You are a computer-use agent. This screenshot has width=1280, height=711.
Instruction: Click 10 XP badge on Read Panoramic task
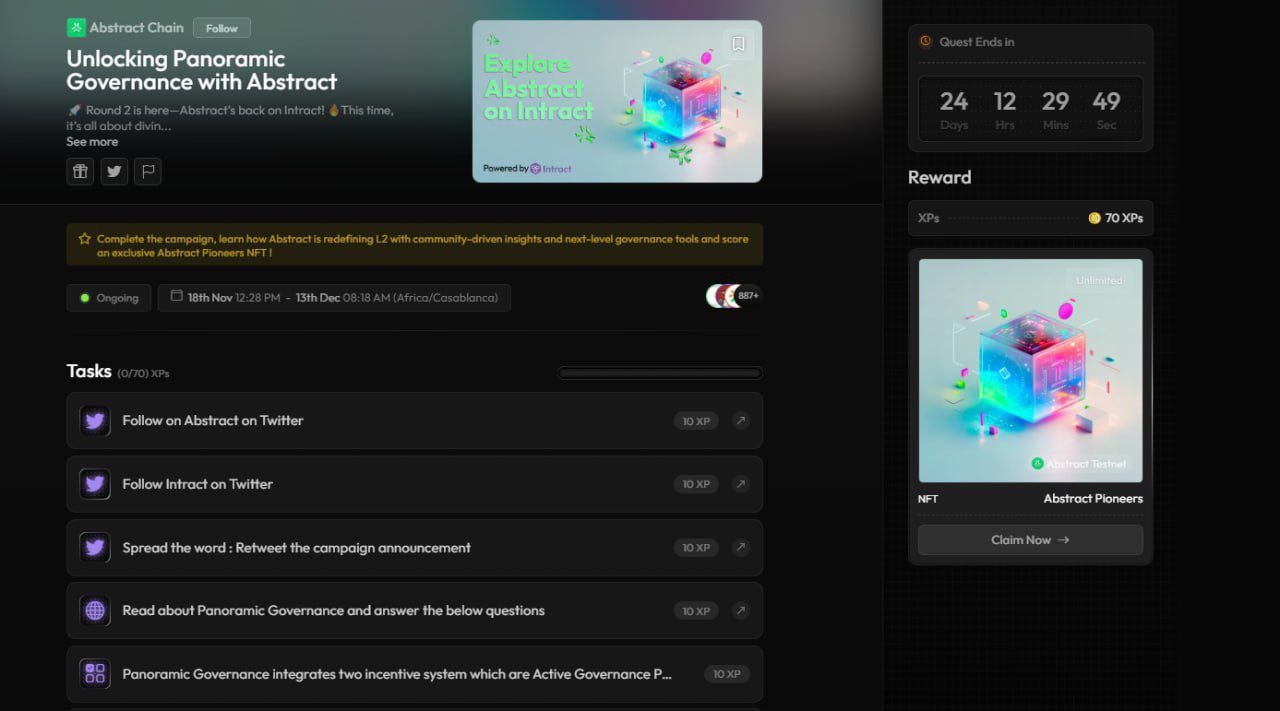(x=696, y=611)
